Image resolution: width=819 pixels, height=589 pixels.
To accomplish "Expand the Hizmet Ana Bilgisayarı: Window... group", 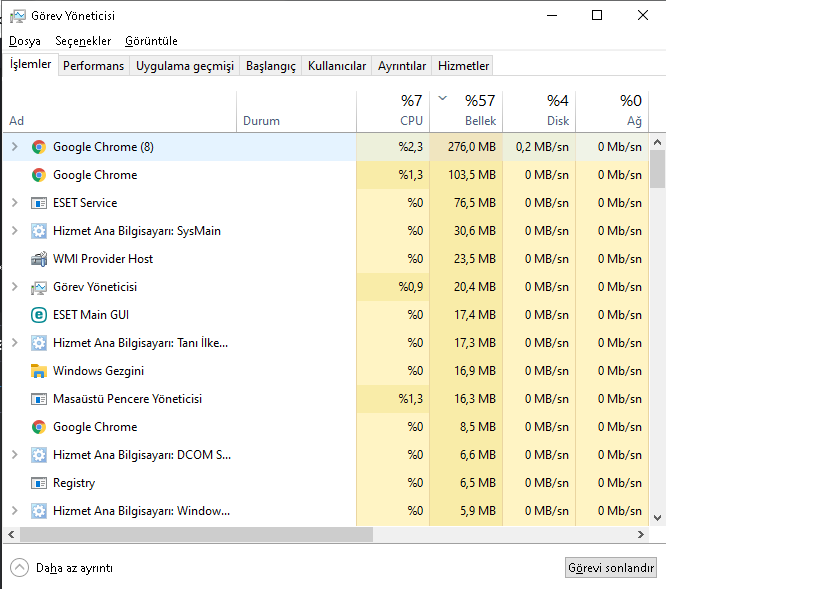I will (15, 511).
